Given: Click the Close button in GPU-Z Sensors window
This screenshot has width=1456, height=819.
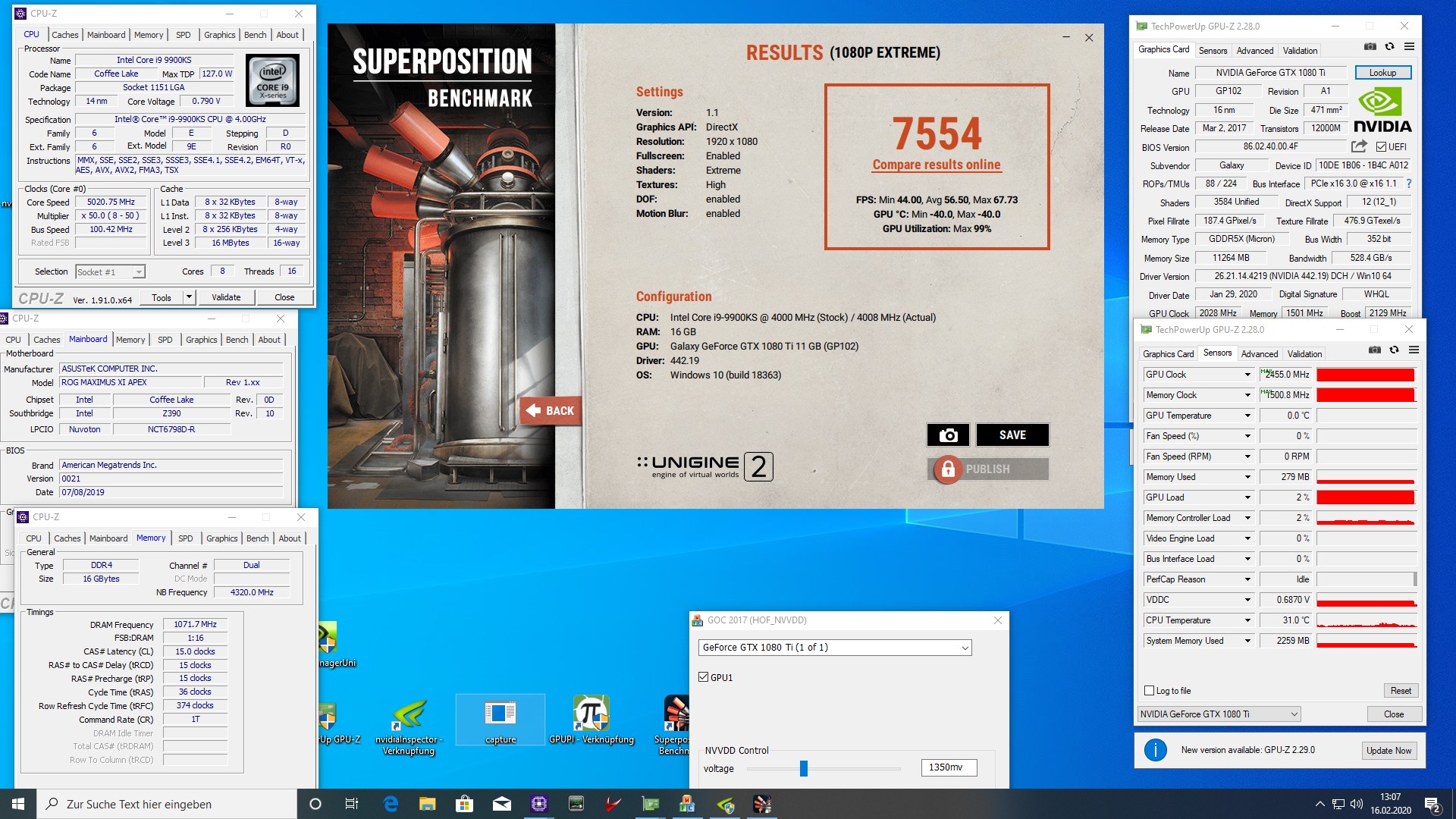Looking at the screenshot, I should coord(1394,714).
